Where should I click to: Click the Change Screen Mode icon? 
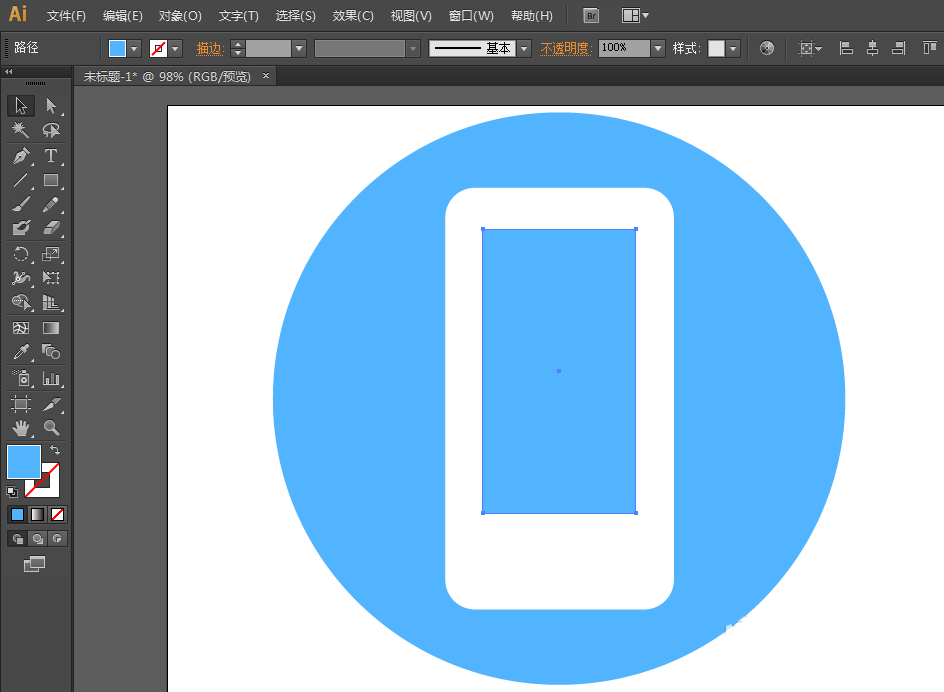tap(34, 564)
